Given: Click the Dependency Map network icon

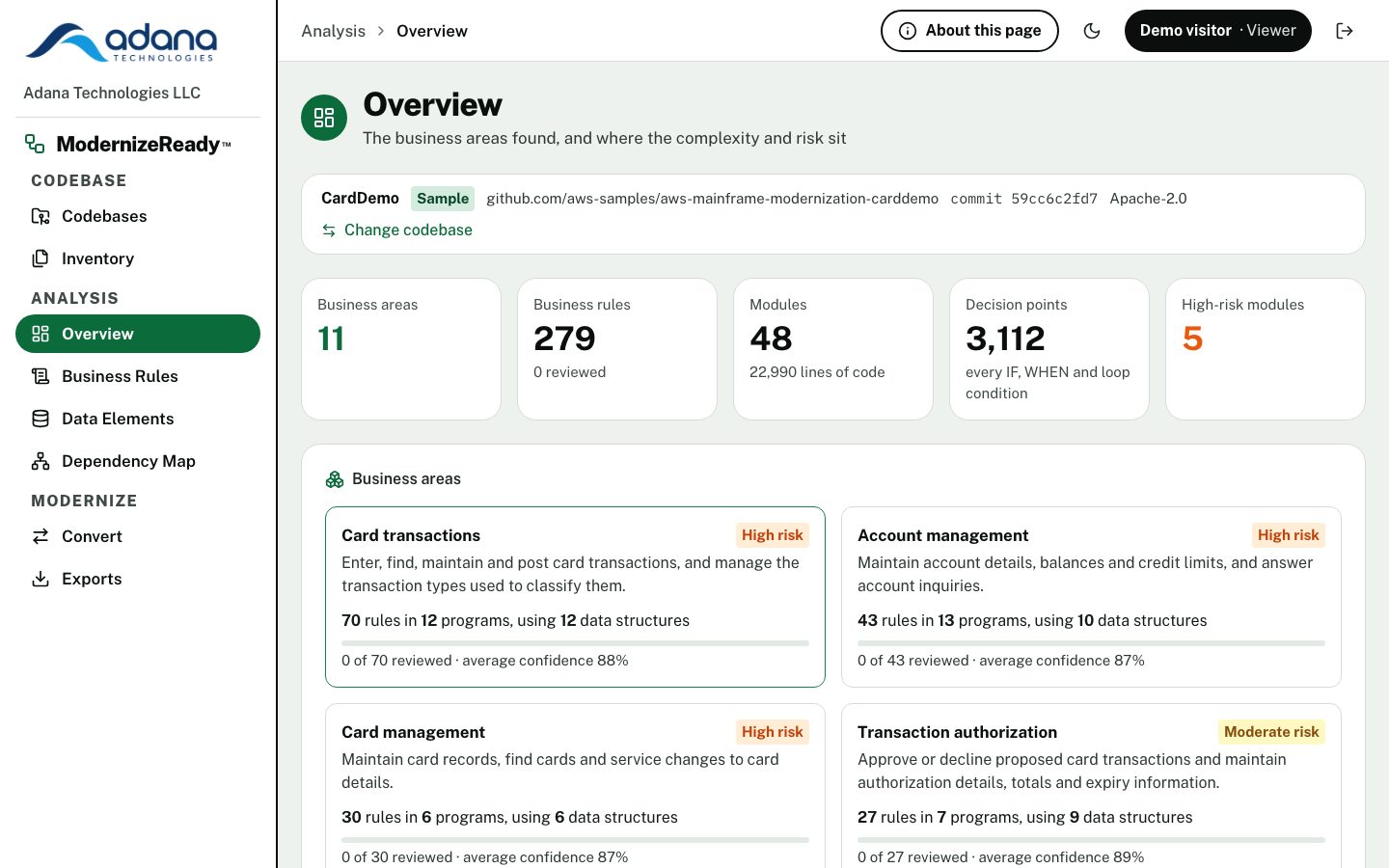Looking at the screenshot, I should pyautogui.click(x=41, y=461).
